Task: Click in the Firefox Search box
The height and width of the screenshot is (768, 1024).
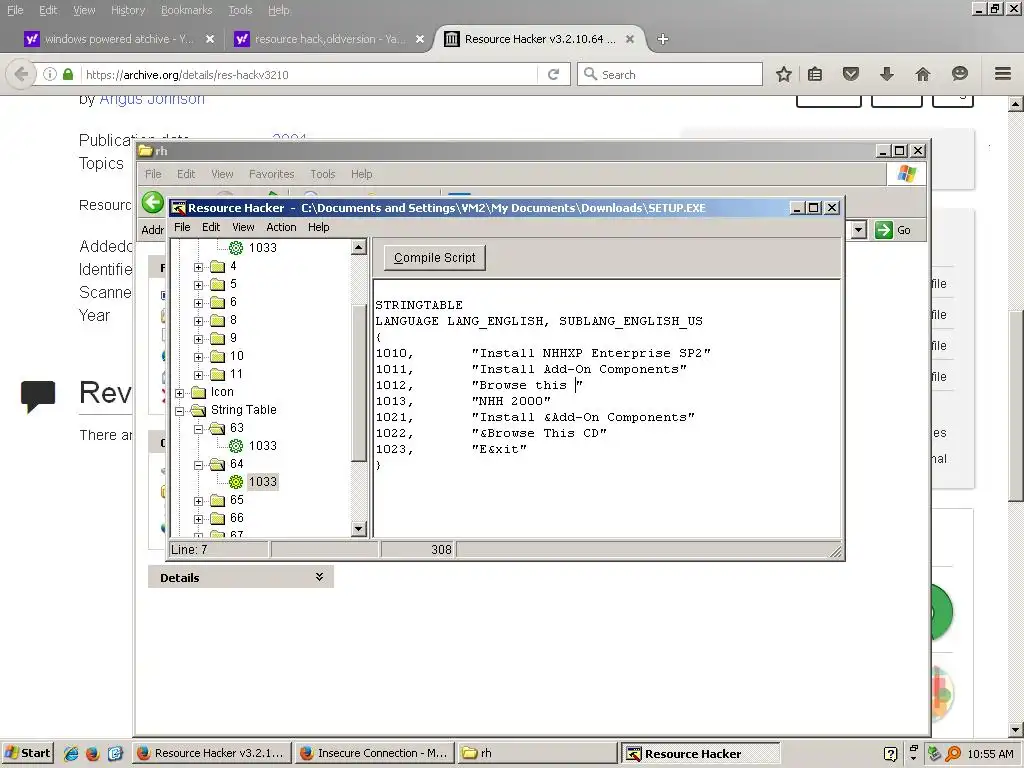Action: 669,74
